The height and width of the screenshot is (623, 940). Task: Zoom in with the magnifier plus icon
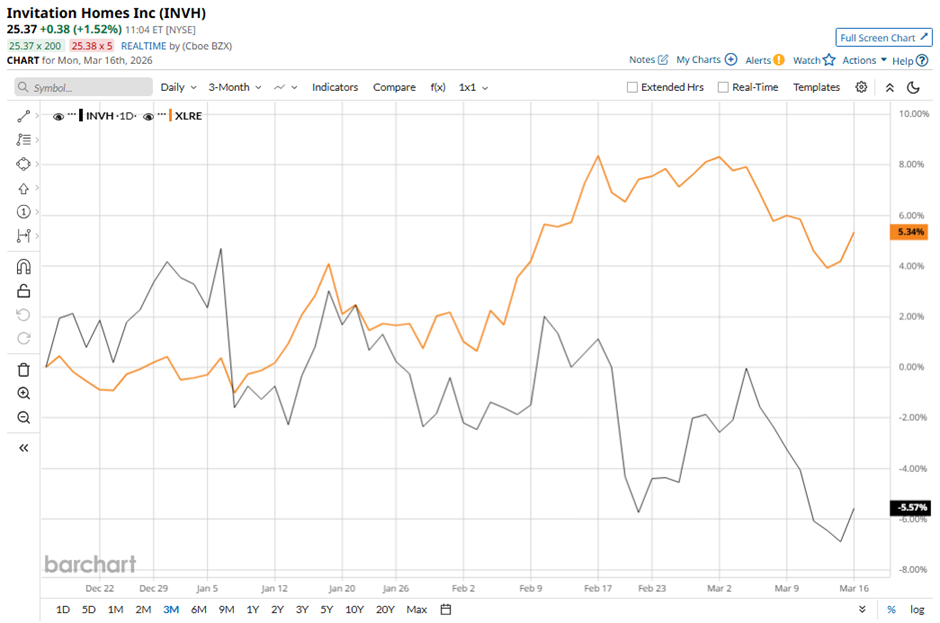tap(24, 394)
